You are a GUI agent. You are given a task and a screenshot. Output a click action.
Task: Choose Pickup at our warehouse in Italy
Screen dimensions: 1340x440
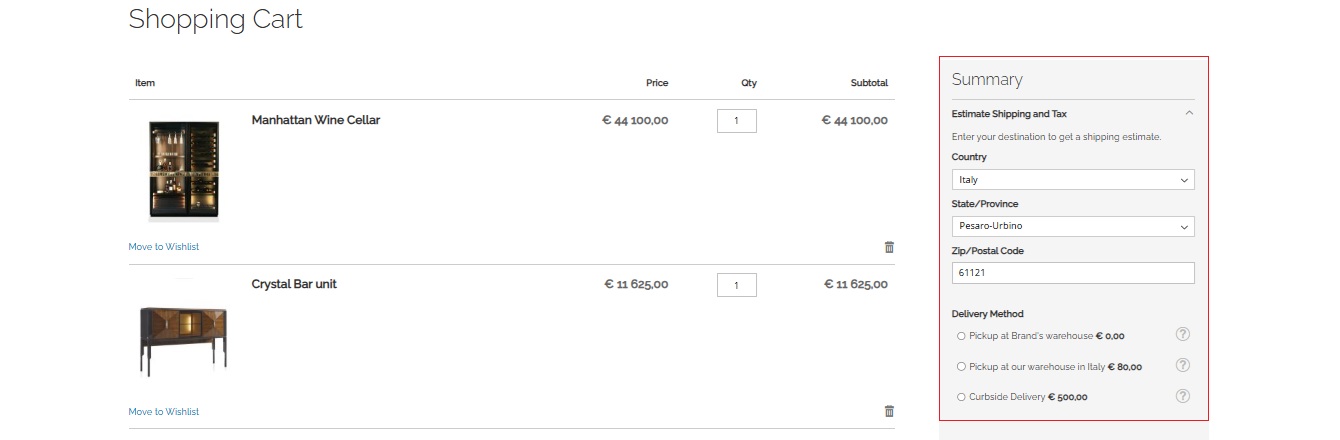961,367
